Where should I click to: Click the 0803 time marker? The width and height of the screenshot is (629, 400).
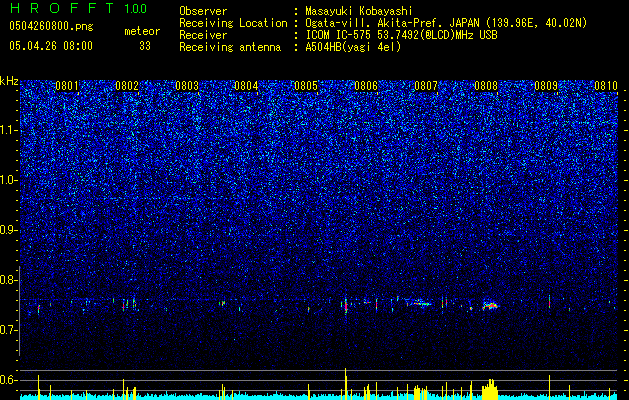[x=187, y=85]
